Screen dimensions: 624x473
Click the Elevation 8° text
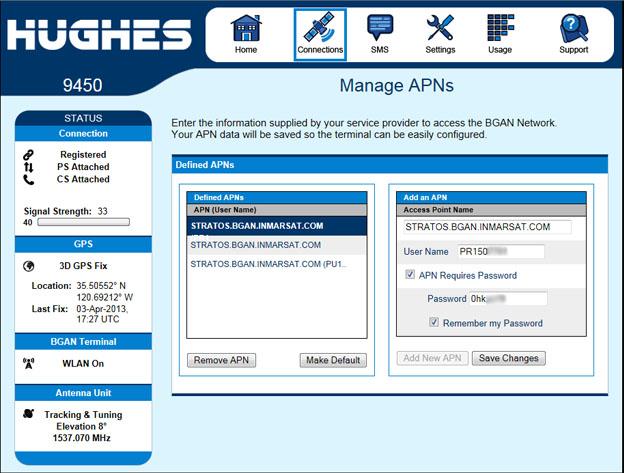(82, 426)
